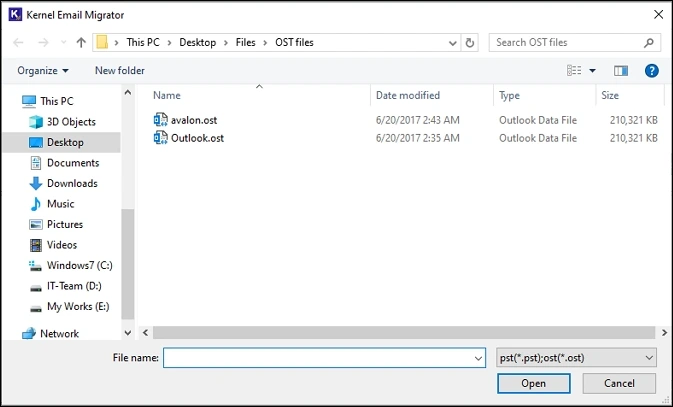Click the My Works (E:) drive icon
The image size is (673, 407).
[36, 308]
